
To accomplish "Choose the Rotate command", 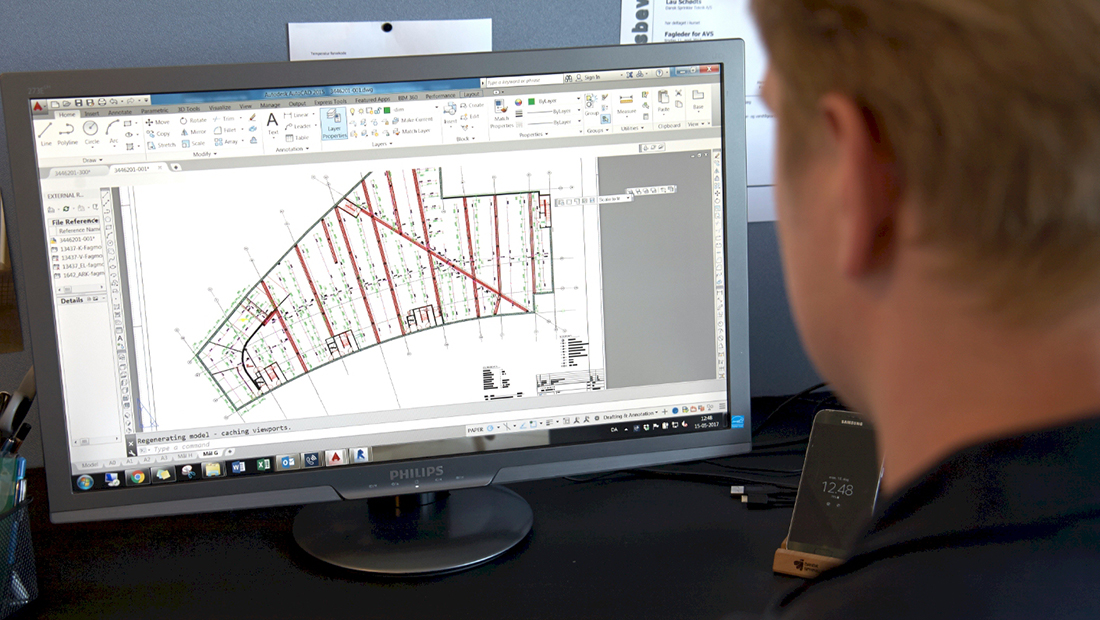I will coord(193,121).
